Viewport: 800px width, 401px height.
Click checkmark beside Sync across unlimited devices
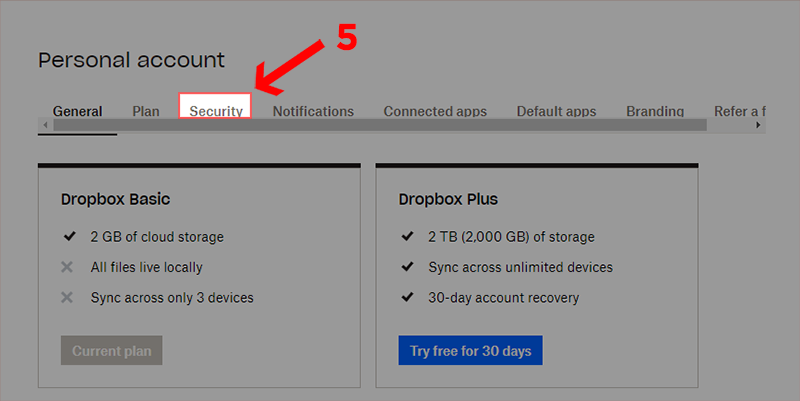point(407,267)
